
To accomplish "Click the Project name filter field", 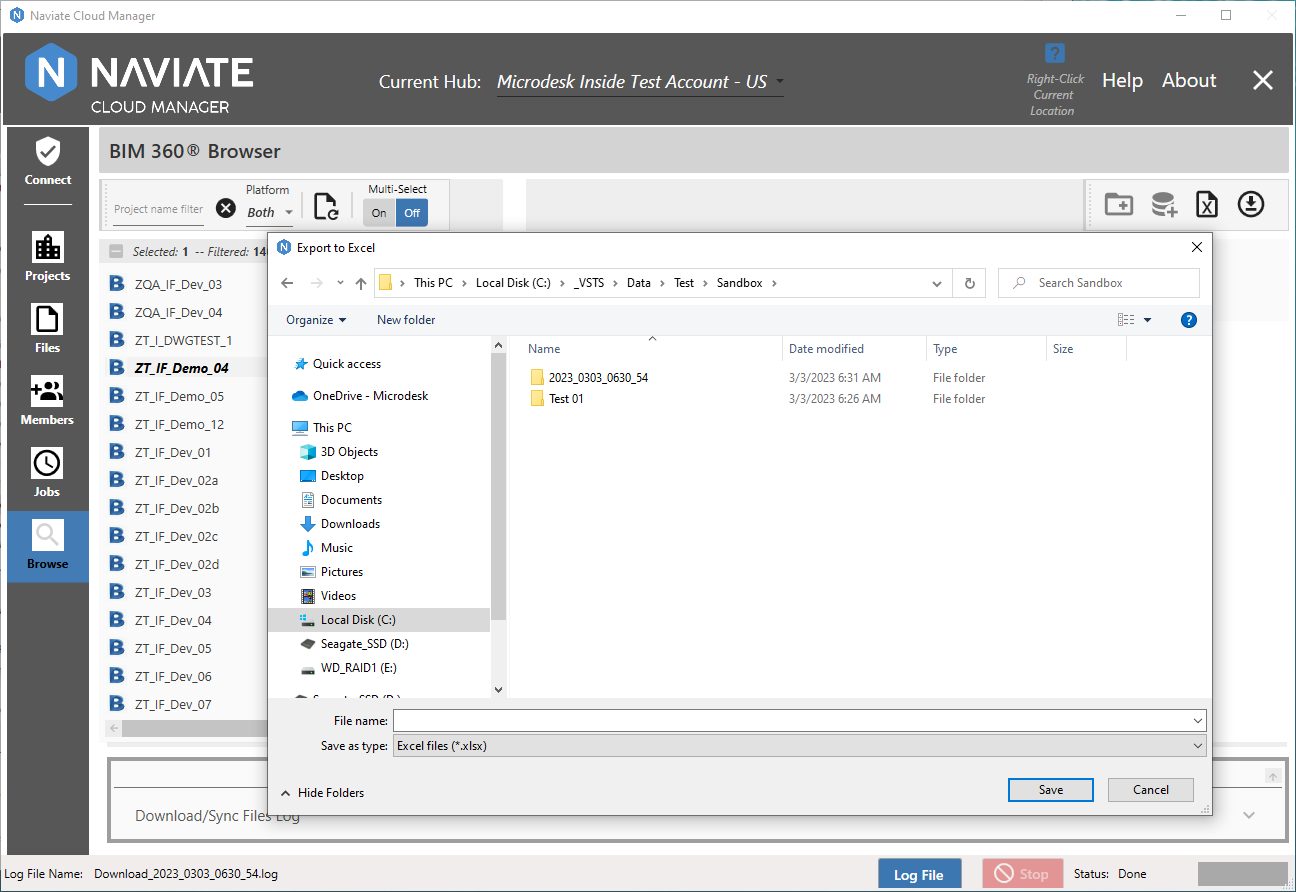I will click(x=158, y=209).
